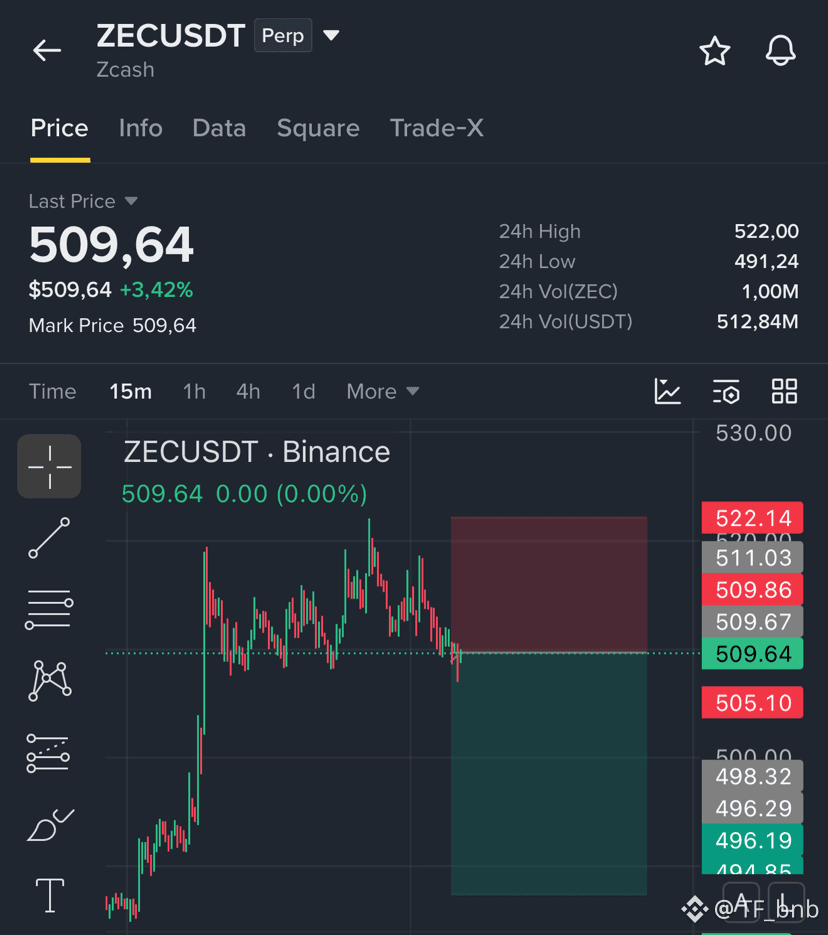Click the 498.32 gray price label

click(752, 776)
